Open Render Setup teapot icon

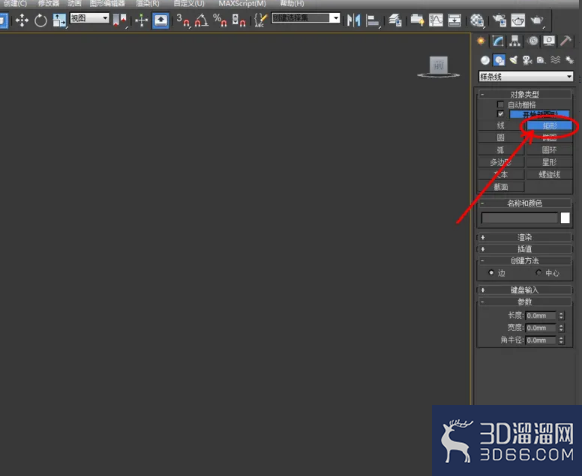coord(500,20)
